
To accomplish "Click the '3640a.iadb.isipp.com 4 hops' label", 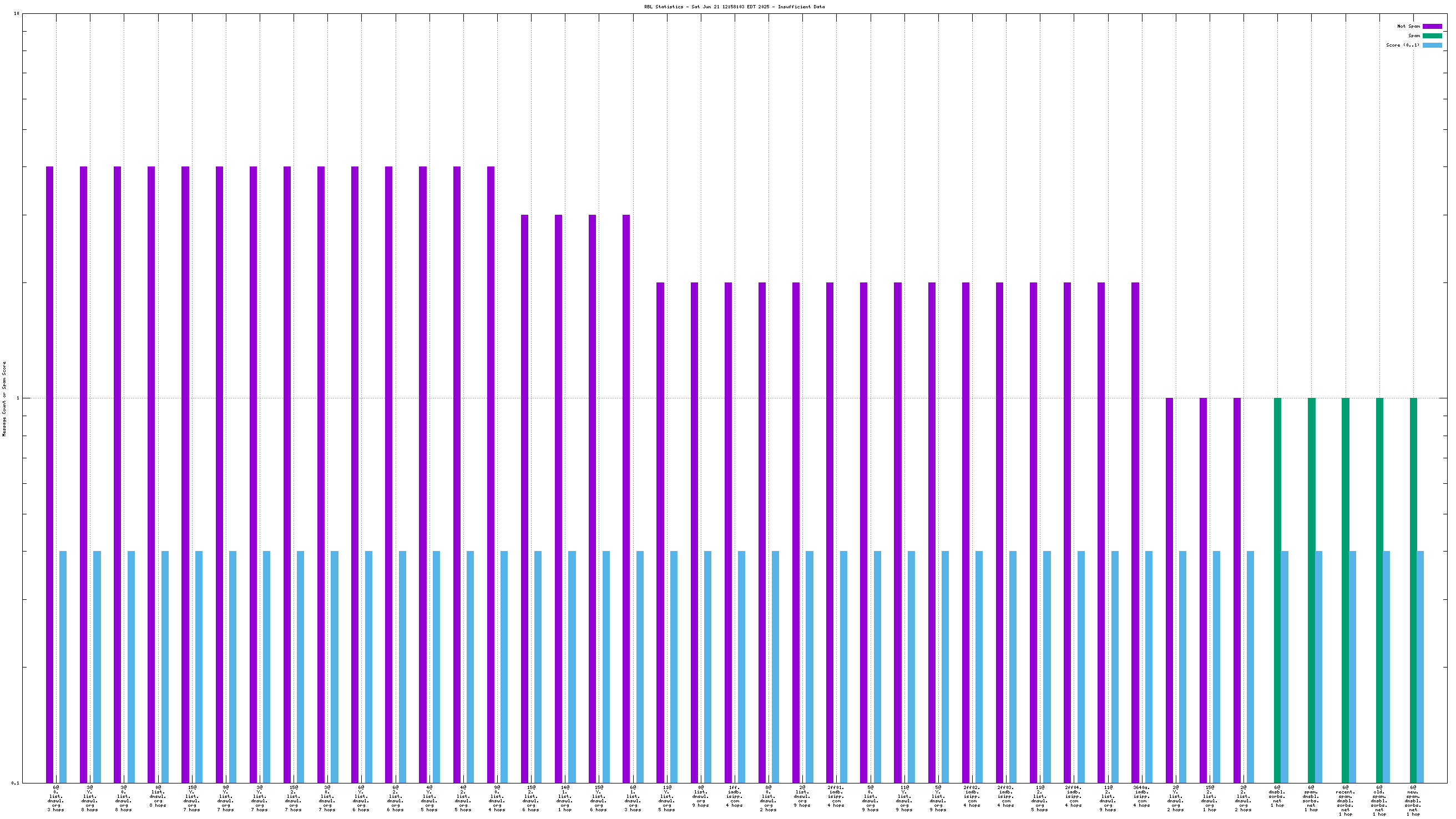I will (1141, 796).
